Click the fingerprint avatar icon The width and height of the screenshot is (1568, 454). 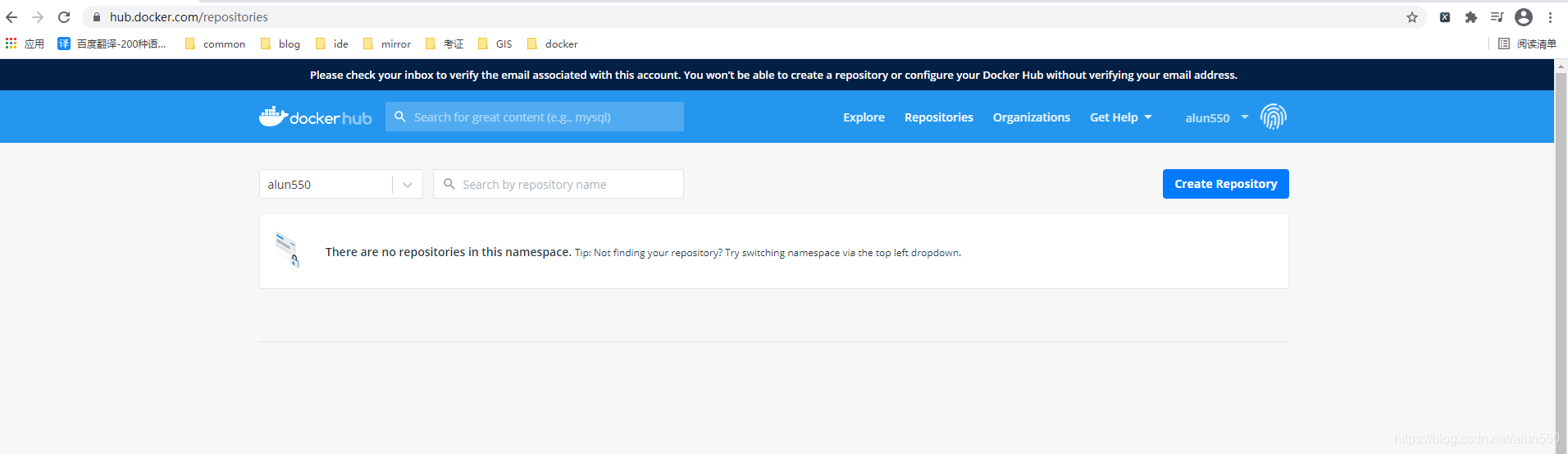[x=1274, y=117]
